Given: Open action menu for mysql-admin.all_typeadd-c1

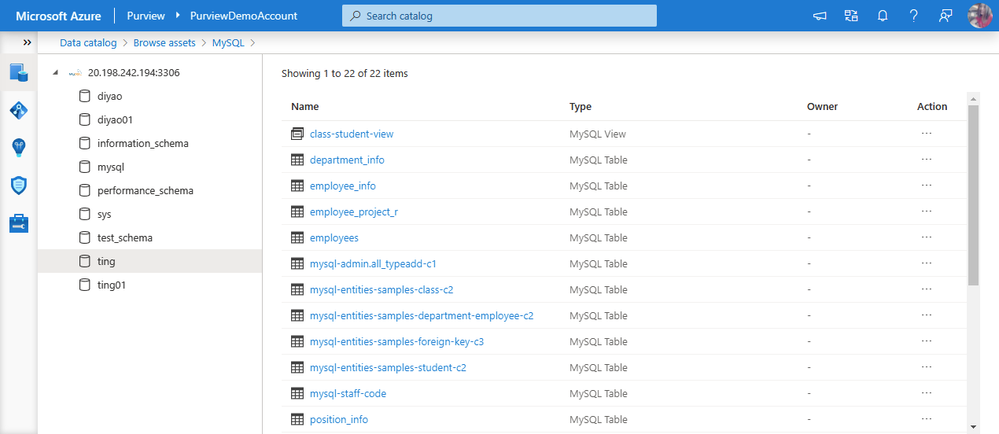Looking at the screenshot, I should pyautogui.click(x=926, y=264).
